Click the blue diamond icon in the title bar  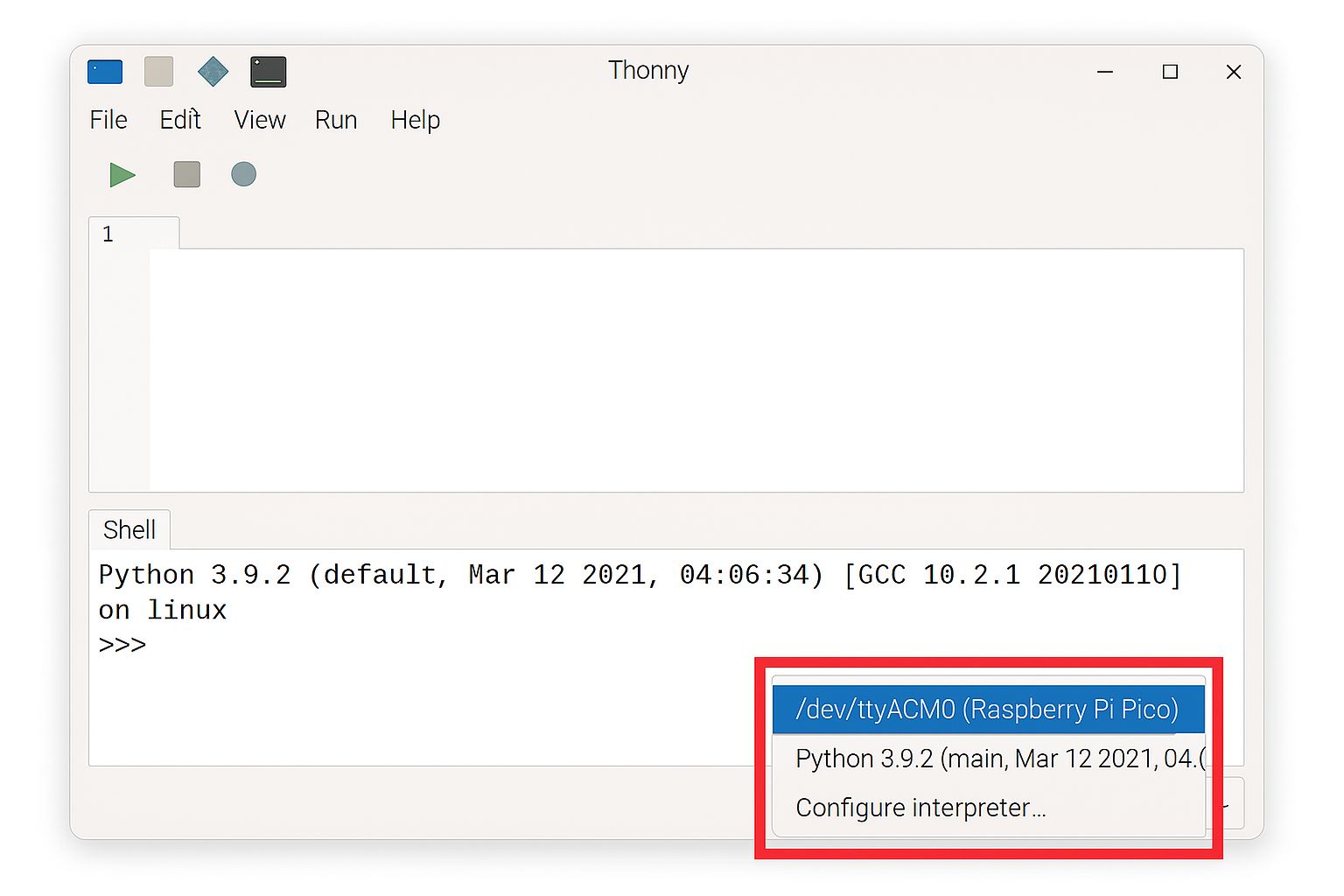[x=213, y=72]
